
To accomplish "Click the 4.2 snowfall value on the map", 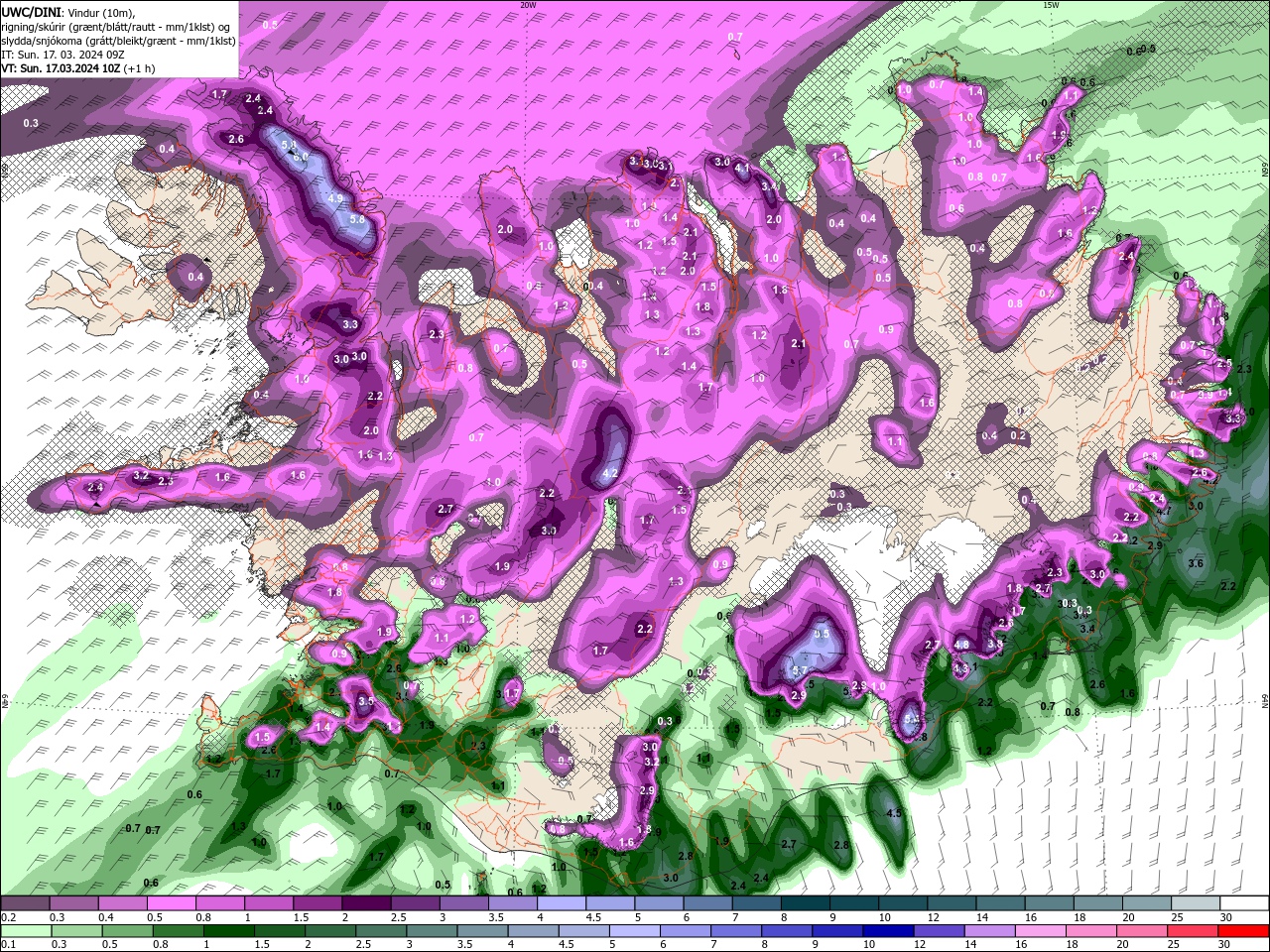I will [611, 474].
